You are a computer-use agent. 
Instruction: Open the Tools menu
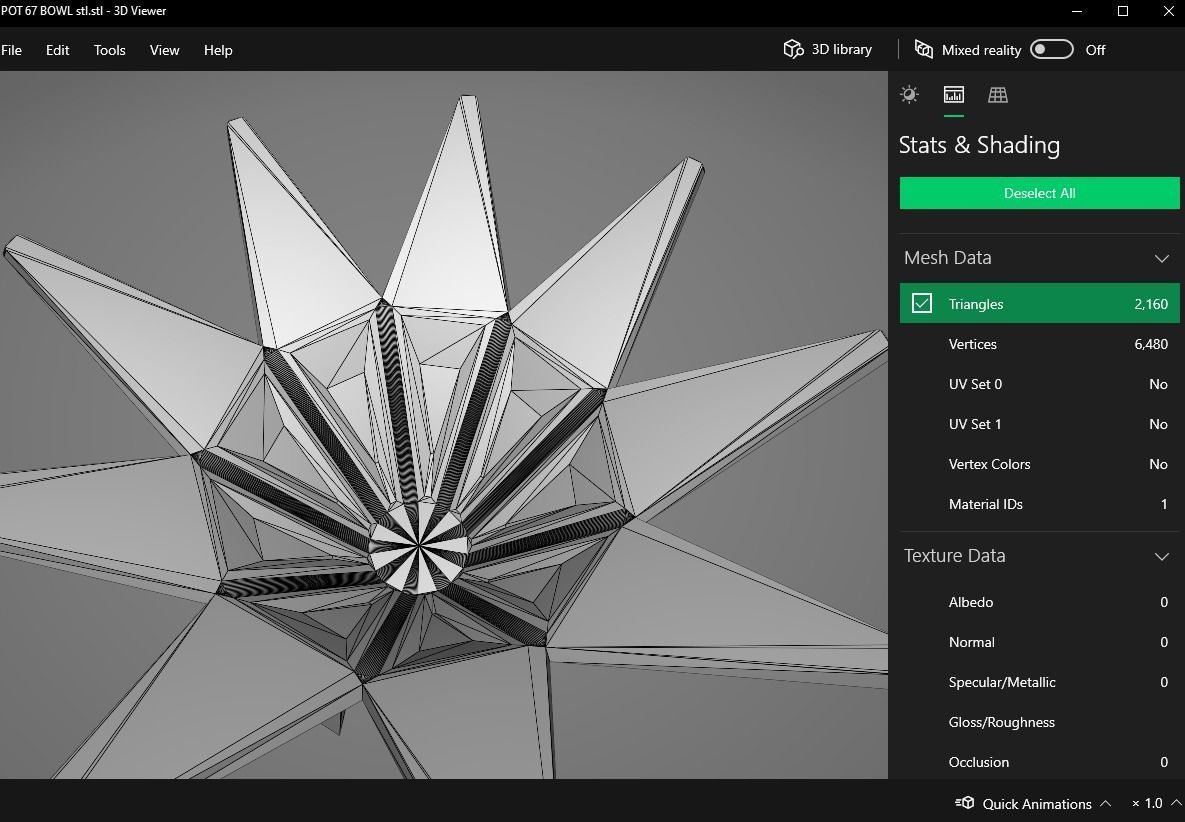(110, 50)
